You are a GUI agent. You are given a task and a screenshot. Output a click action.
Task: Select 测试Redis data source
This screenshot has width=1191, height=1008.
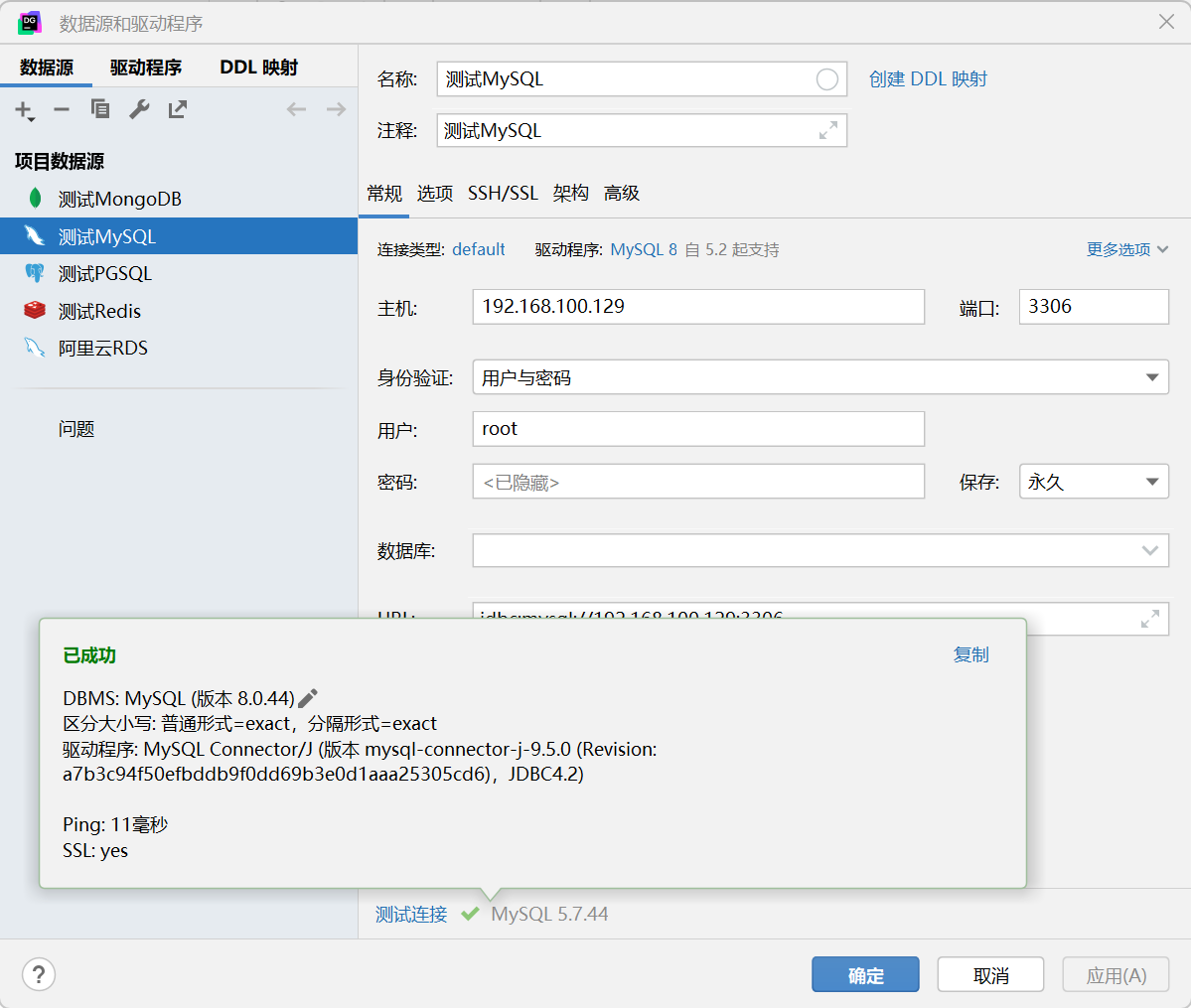(x=179, y=311)
